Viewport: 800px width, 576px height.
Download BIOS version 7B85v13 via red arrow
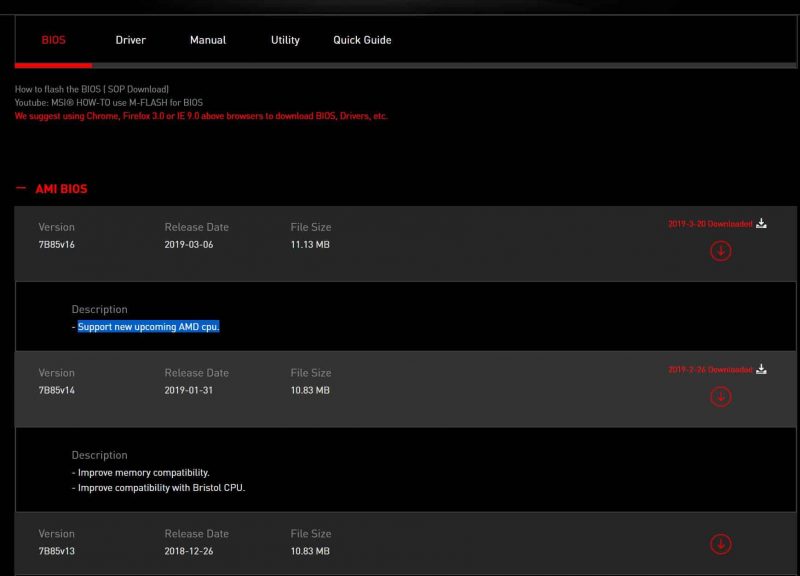(x=720, y=544)
